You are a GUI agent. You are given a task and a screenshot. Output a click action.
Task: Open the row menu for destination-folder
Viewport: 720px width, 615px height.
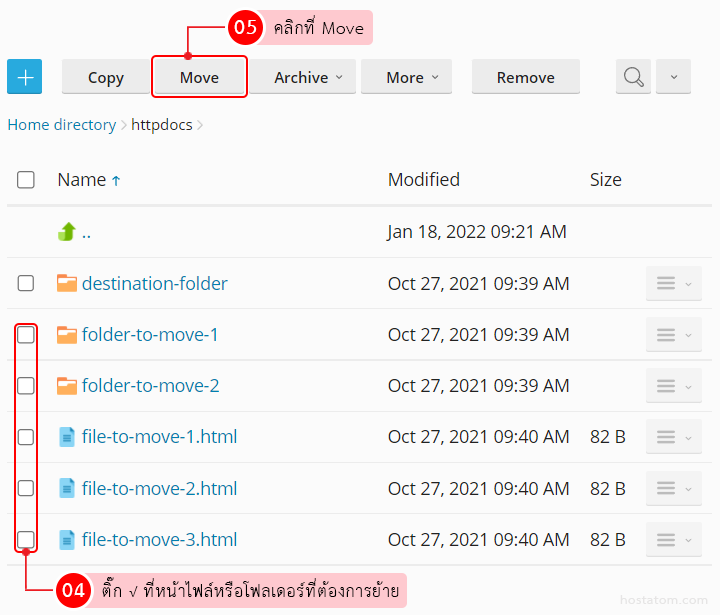pyautogui.click(x=673, y=284)
